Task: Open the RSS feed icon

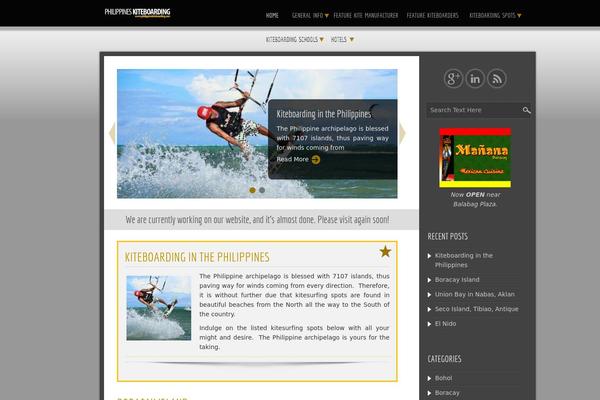Action: click(497, 78)
